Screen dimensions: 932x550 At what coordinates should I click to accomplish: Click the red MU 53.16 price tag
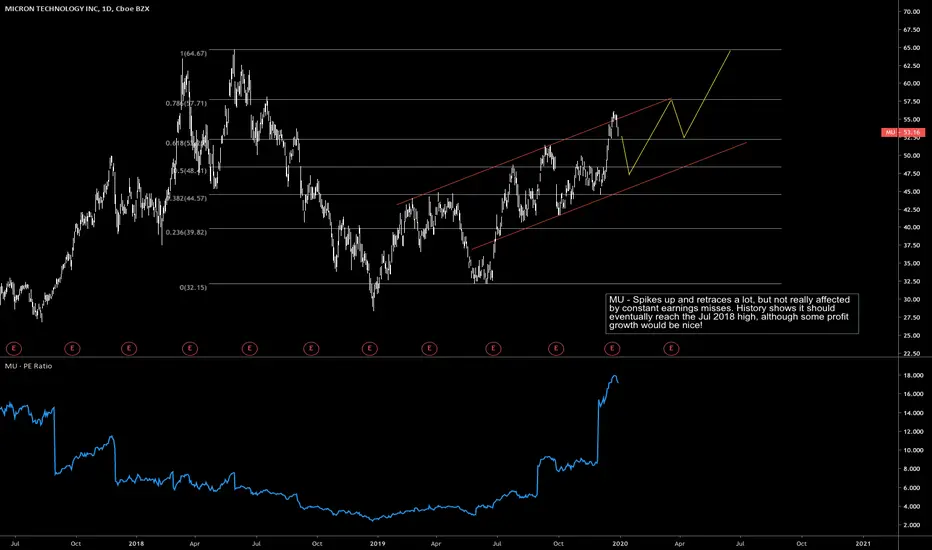902,132
